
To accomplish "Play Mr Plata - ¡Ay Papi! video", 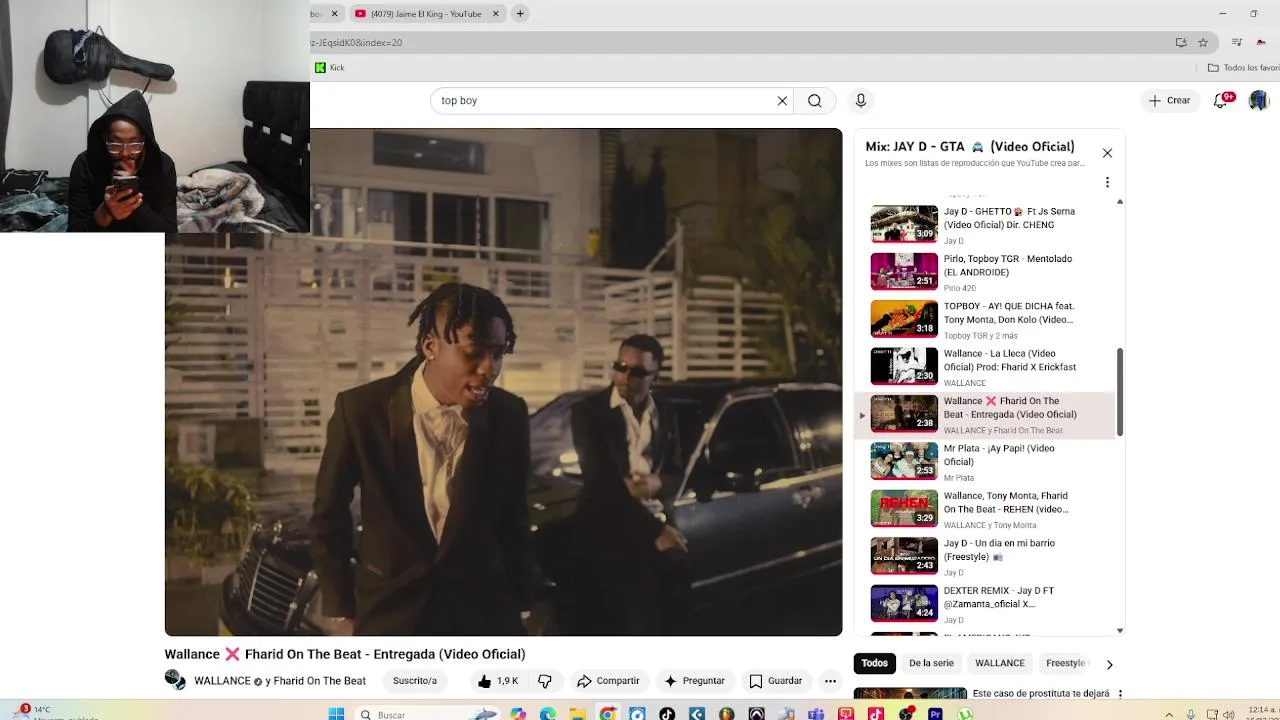I will [985, 461].
